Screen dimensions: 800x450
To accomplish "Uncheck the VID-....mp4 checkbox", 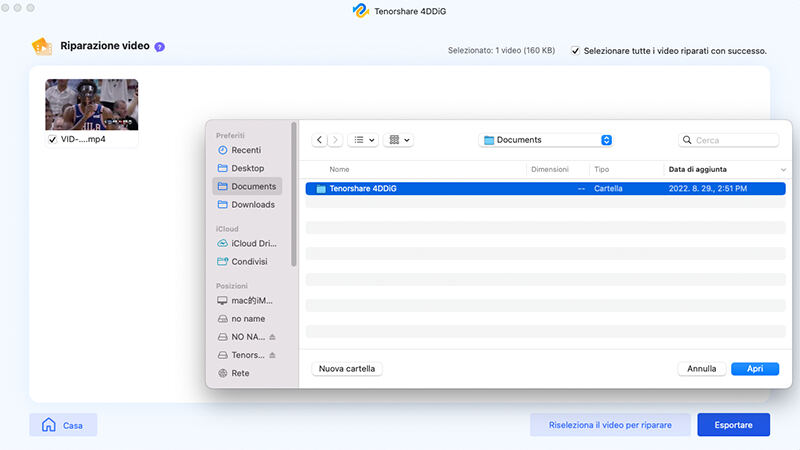I will click(52, 139).
